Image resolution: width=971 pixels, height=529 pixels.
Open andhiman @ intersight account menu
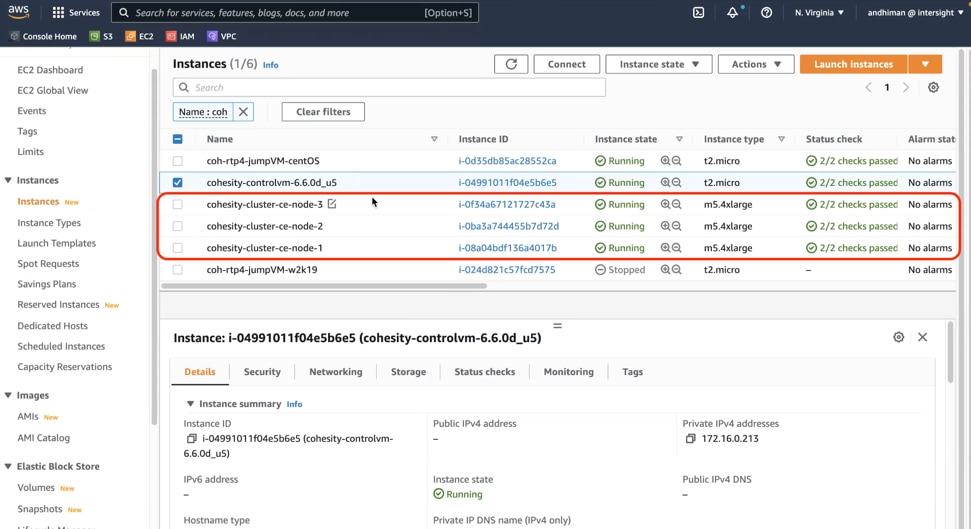[x=915, y=12]
